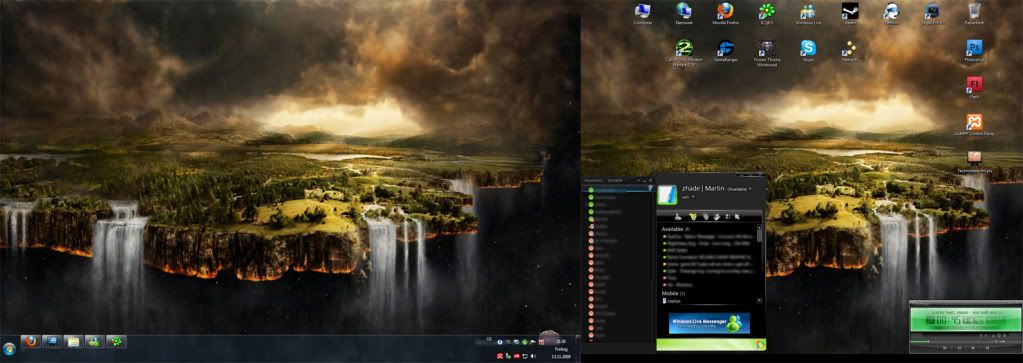Image resolution: width=1023 pixels, height=363 pixels.
Task: Open the ICQ 6.5 desktop shortcut
Action: [766, 13]
